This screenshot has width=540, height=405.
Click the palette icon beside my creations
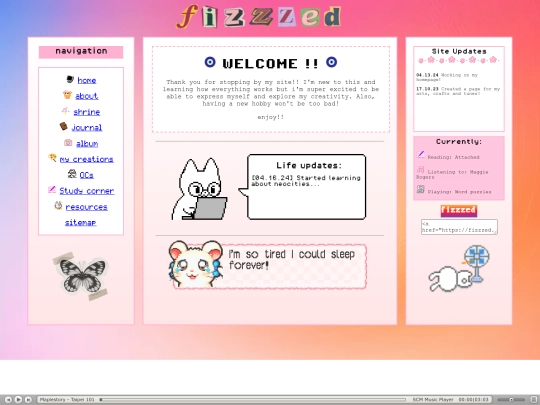tap(52, 158)
